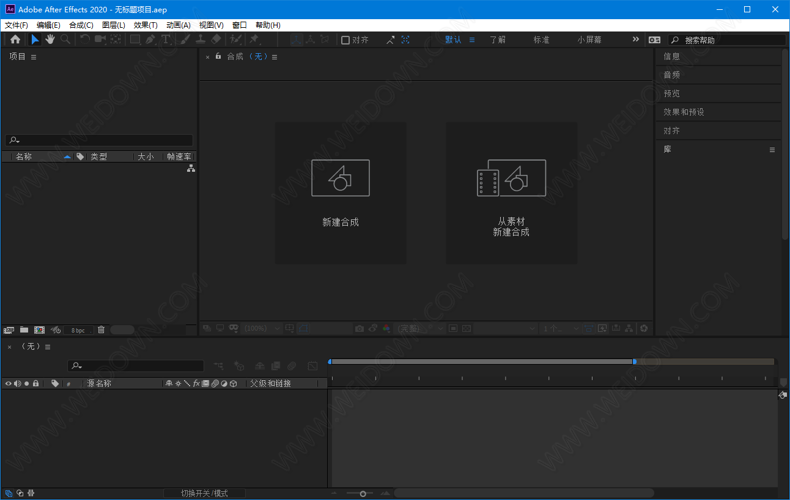This screenshot has width=790, height=500.
Task: Select the Selection arrow tool
Action: point(35,39)
